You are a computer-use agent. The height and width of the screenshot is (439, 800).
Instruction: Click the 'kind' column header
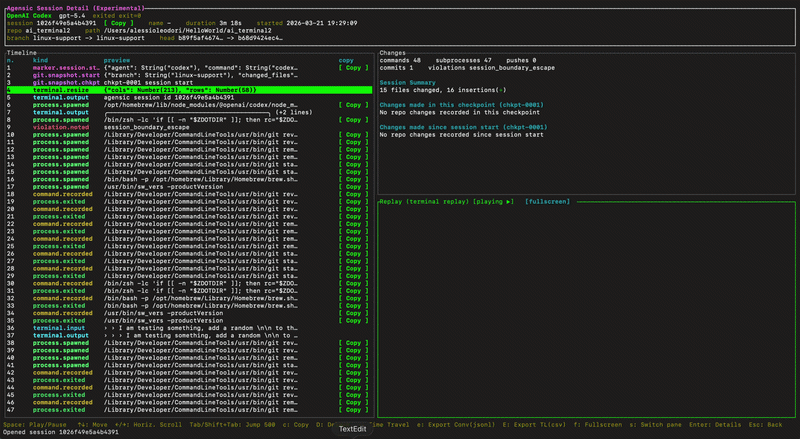[40, 60]
